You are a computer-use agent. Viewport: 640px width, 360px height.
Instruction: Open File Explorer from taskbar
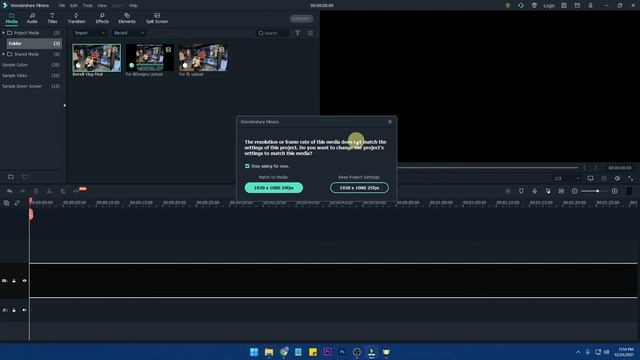click(269, 352)
